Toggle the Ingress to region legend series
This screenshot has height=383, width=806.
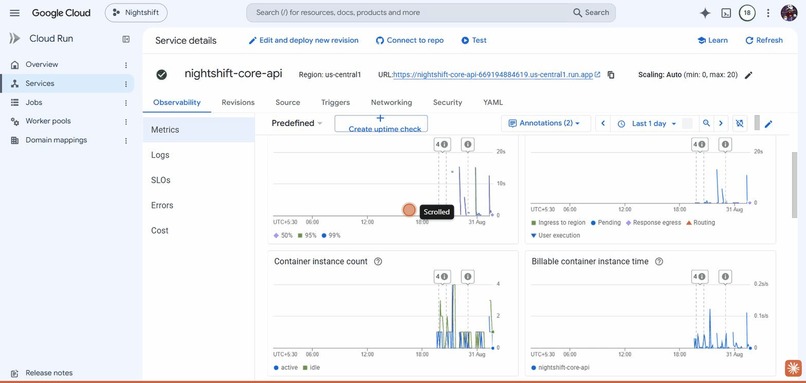tap(558, 223)
